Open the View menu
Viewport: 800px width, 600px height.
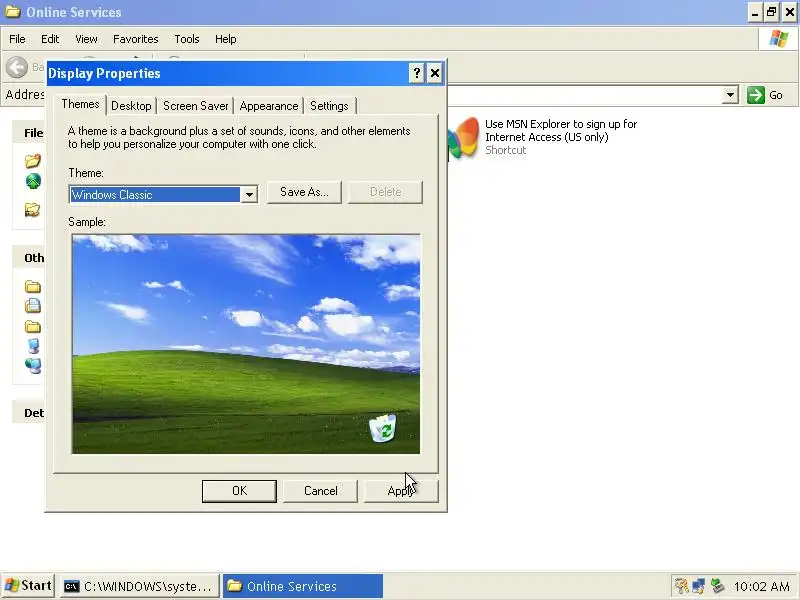tap(86, 39)
